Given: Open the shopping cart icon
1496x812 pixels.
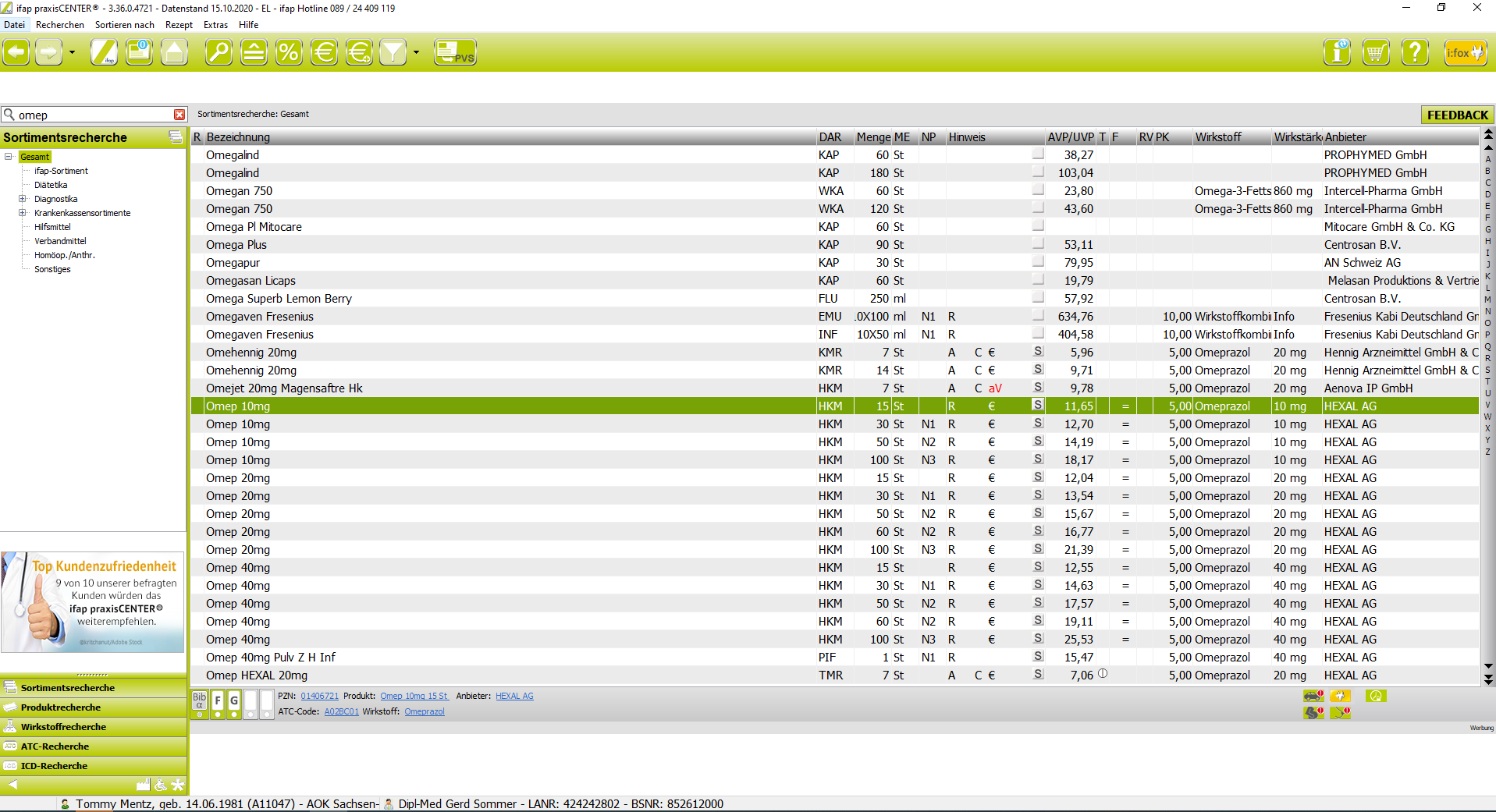Looking at the screenshot, I should (1376, 53).
